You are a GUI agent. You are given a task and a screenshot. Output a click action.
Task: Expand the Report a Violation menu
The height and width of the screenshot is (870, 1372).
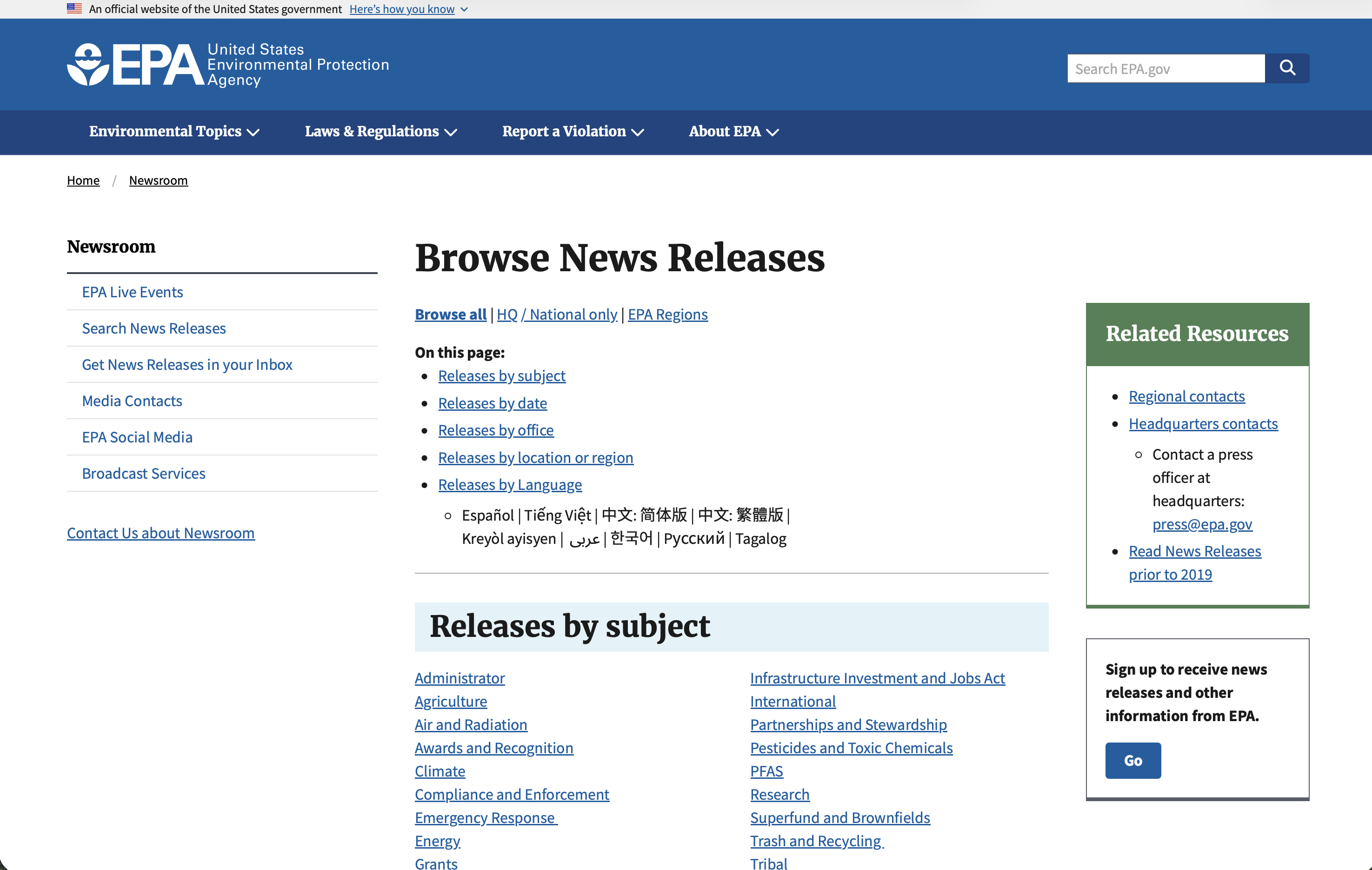pyautogui.click(x=573, y=132)
